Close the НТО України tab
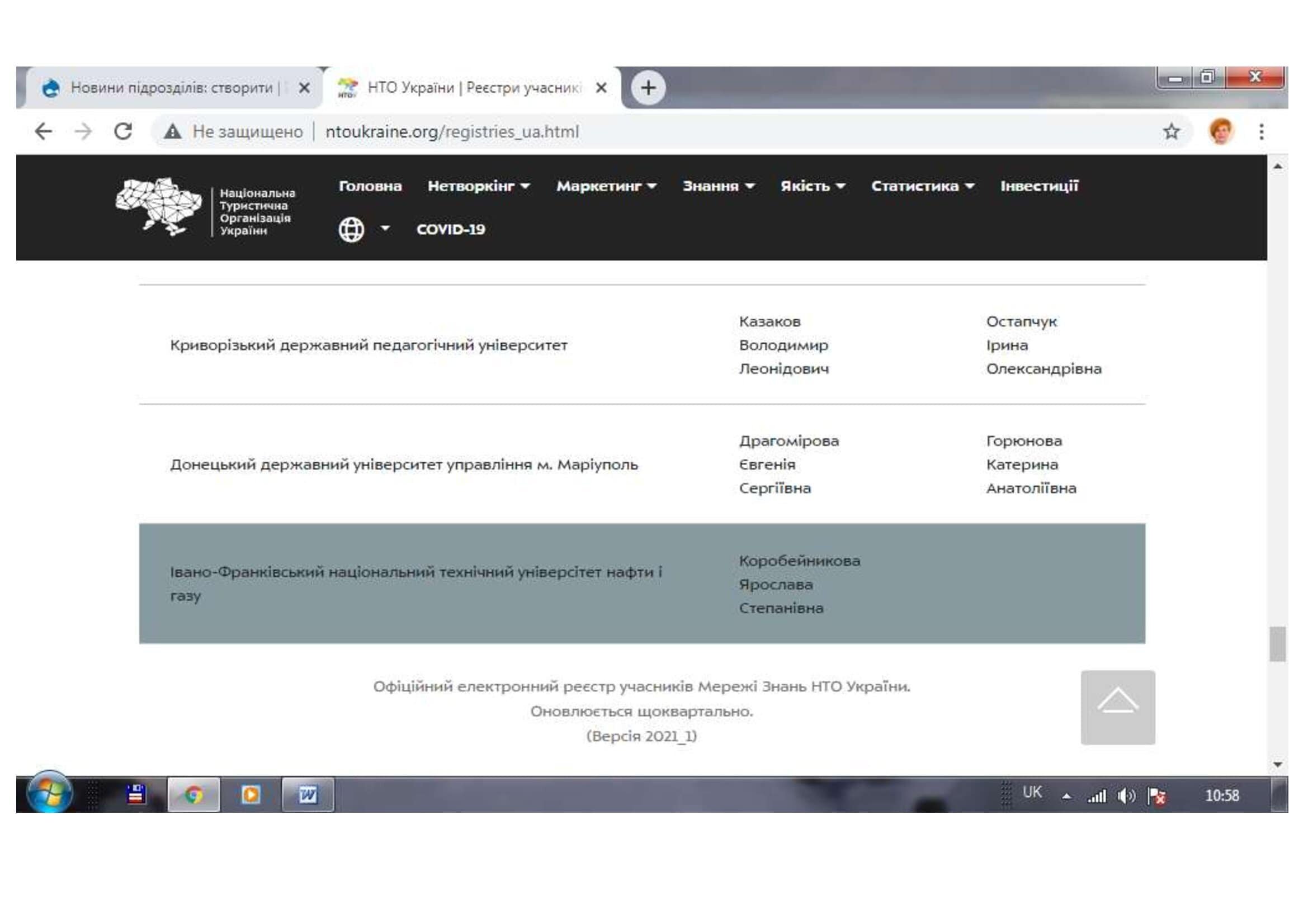Image resolution: width=1308 pixels, height=924 pixels. 601,88
